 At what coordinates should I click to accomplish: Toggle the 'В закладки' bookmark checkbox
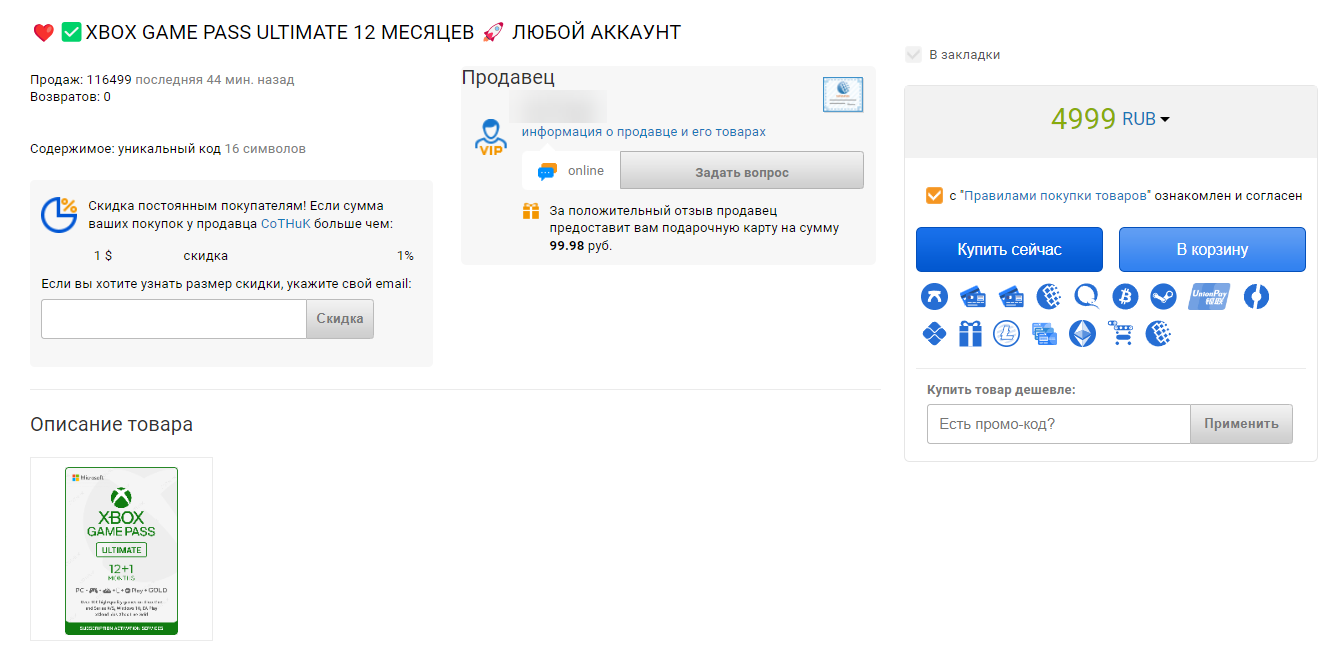[913, 55]
